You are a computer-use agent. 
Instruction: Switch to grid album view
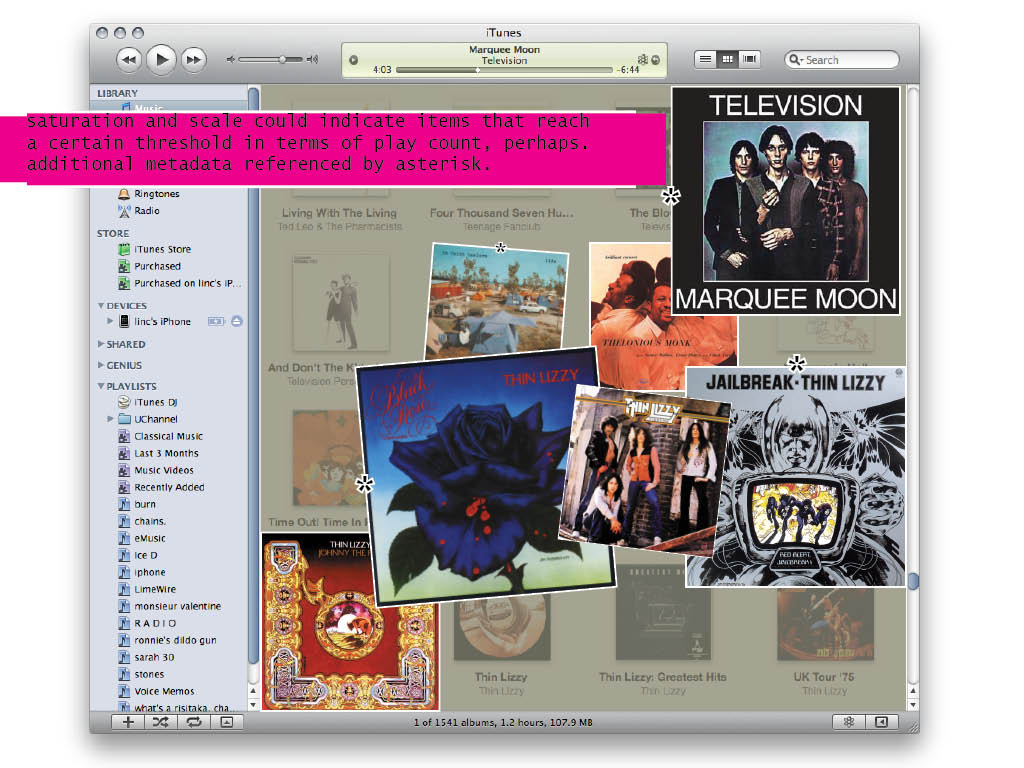click(728, 59)
